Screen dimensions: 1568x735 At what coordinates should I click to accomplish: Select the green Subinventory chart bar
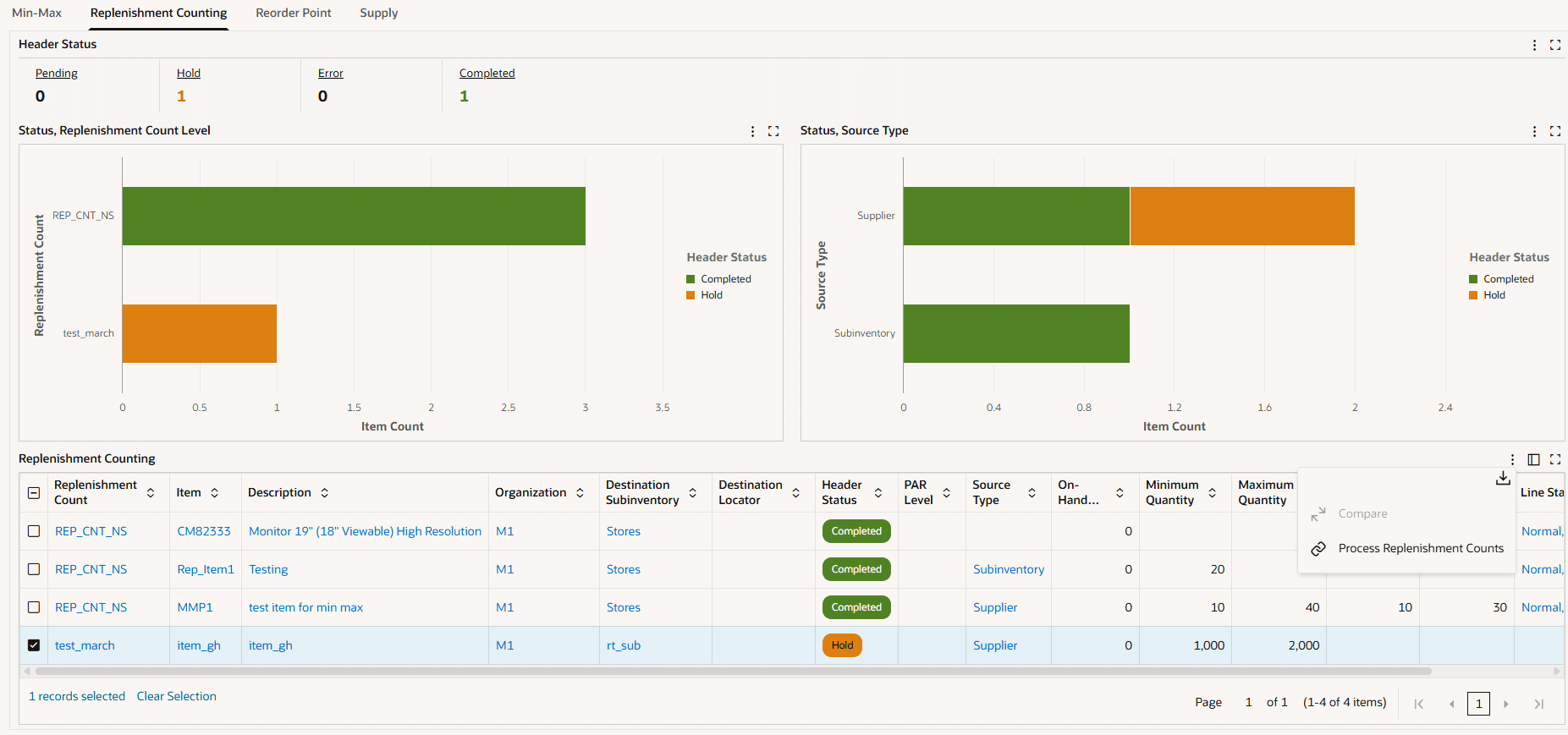(1016, 333)
